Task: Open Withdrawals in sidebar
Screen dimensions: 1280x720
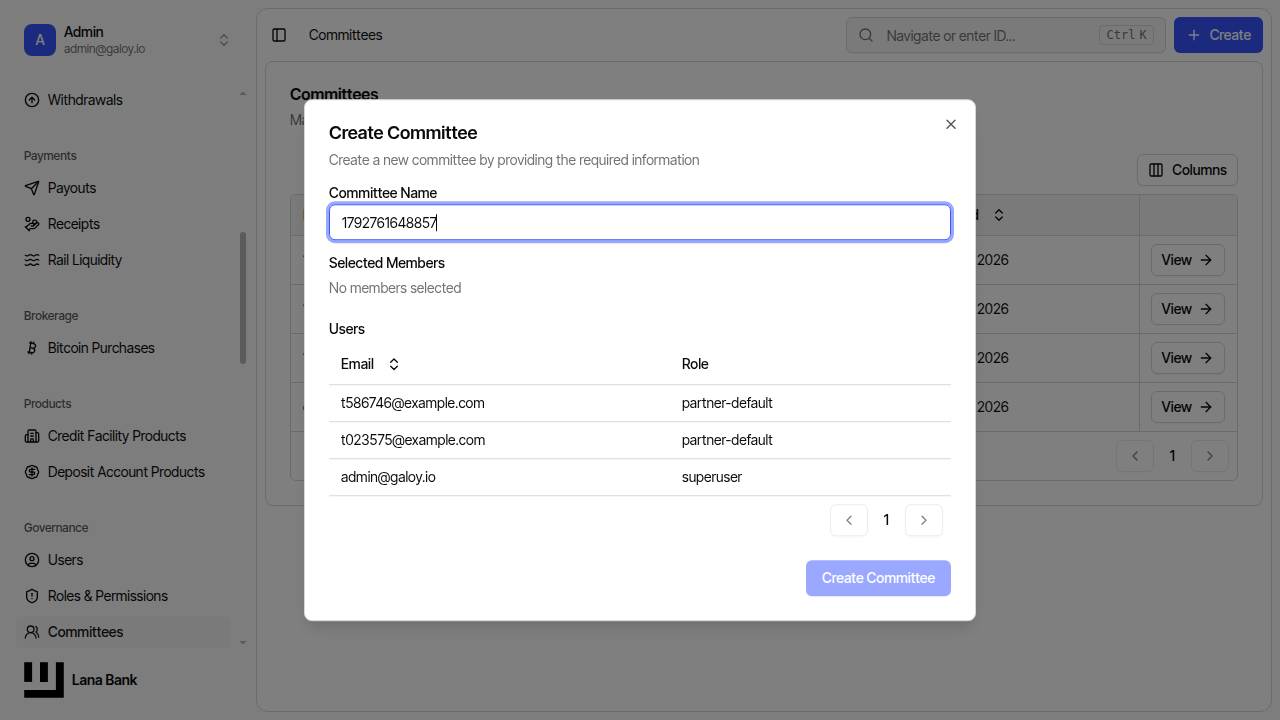Action: [x=124, y=100]
